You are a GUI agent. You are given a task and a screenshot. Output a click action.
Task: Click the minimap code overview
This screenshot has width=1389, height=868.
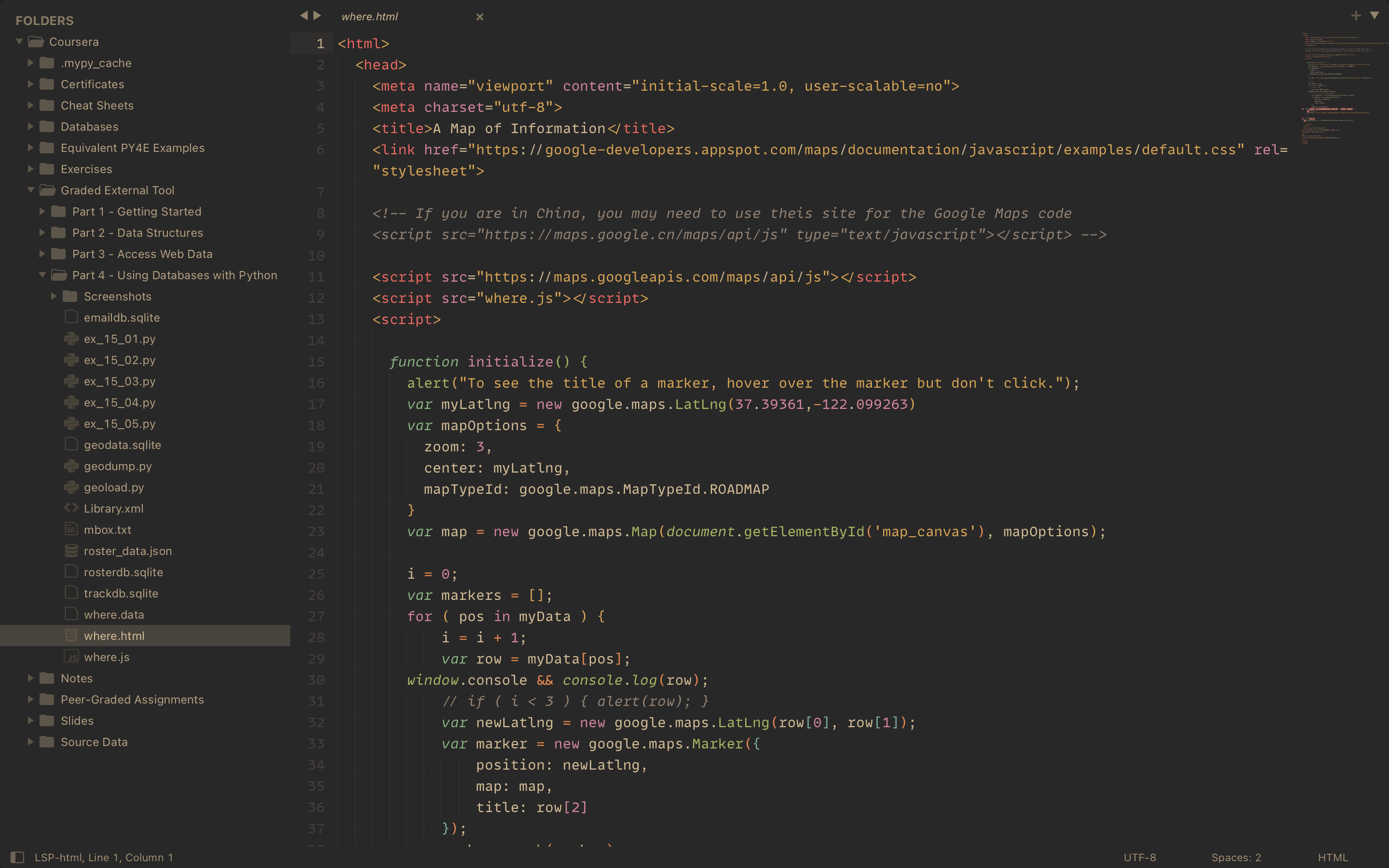(x=1337, y=86)
